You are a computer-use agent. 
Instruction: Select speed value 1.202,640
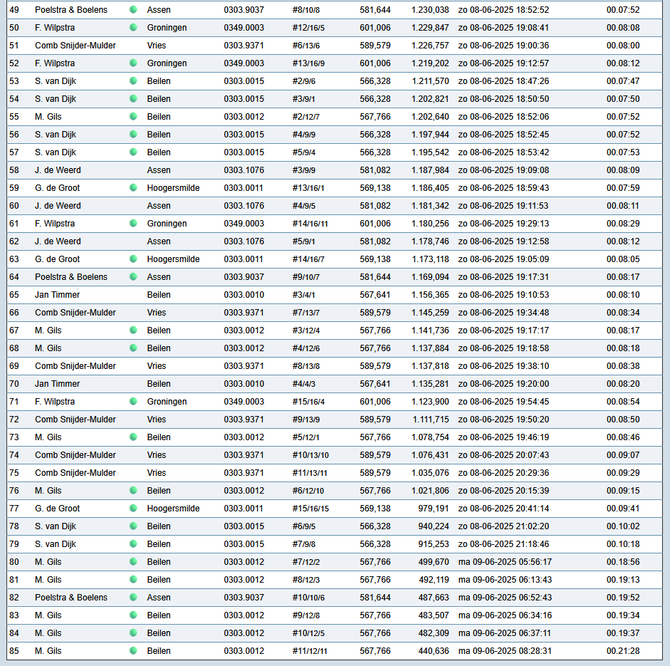coord(430,117)
